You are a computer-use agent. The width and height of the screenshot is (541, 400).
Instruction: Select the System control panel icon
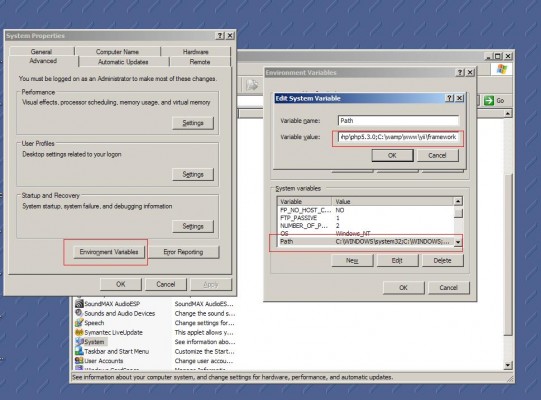tap(79, 342)
